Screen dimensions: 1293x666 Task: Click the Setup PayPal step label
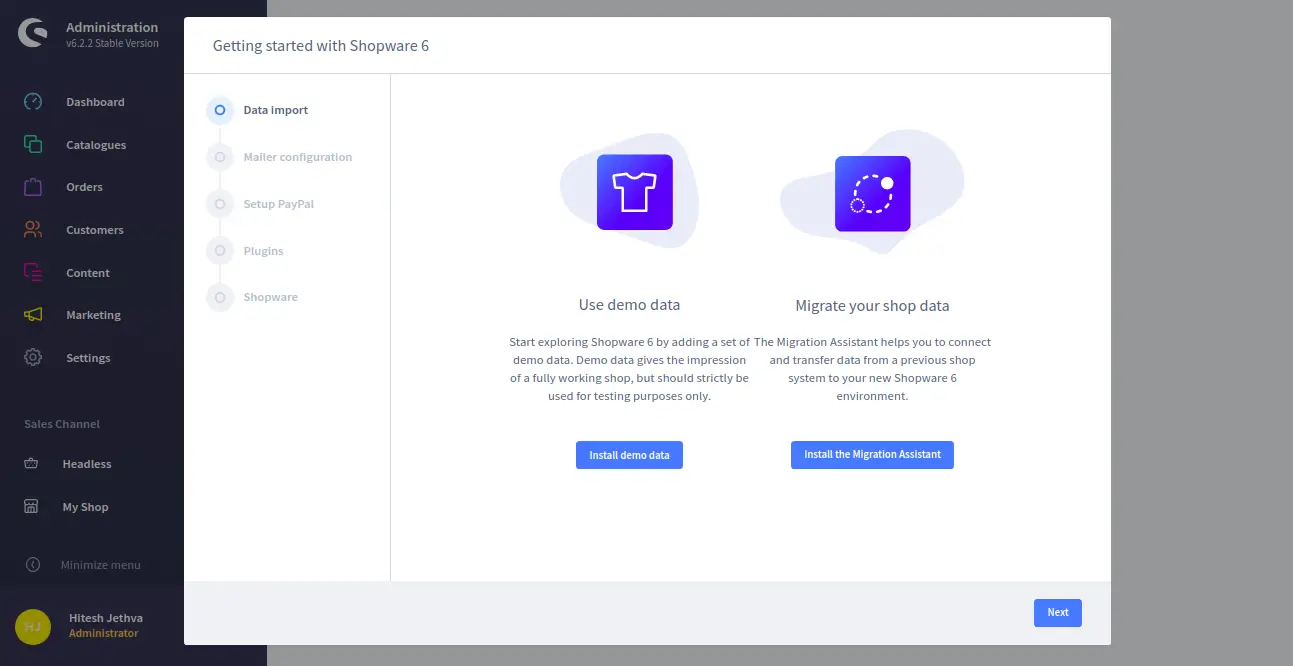(x=279, y=204)
